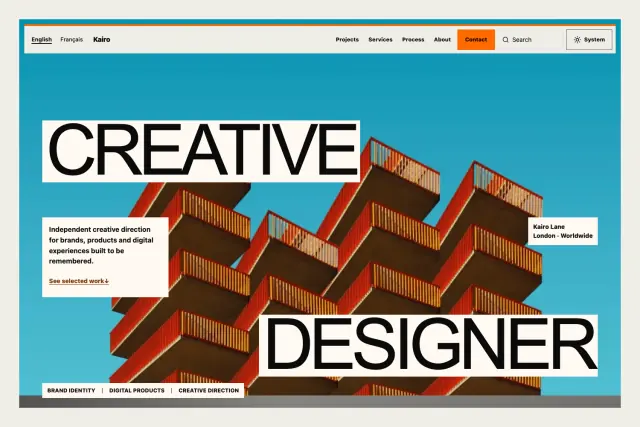This screenshot has height=427, width=640.
Task: Toggle the System theme button
Action: pyautogui.click(x=589, y=40)
